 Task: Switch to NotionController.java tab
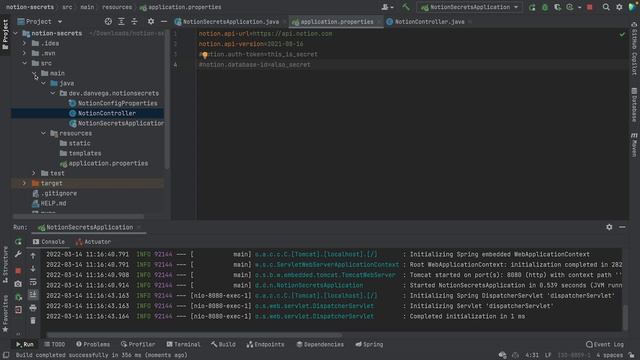[429, 22]
